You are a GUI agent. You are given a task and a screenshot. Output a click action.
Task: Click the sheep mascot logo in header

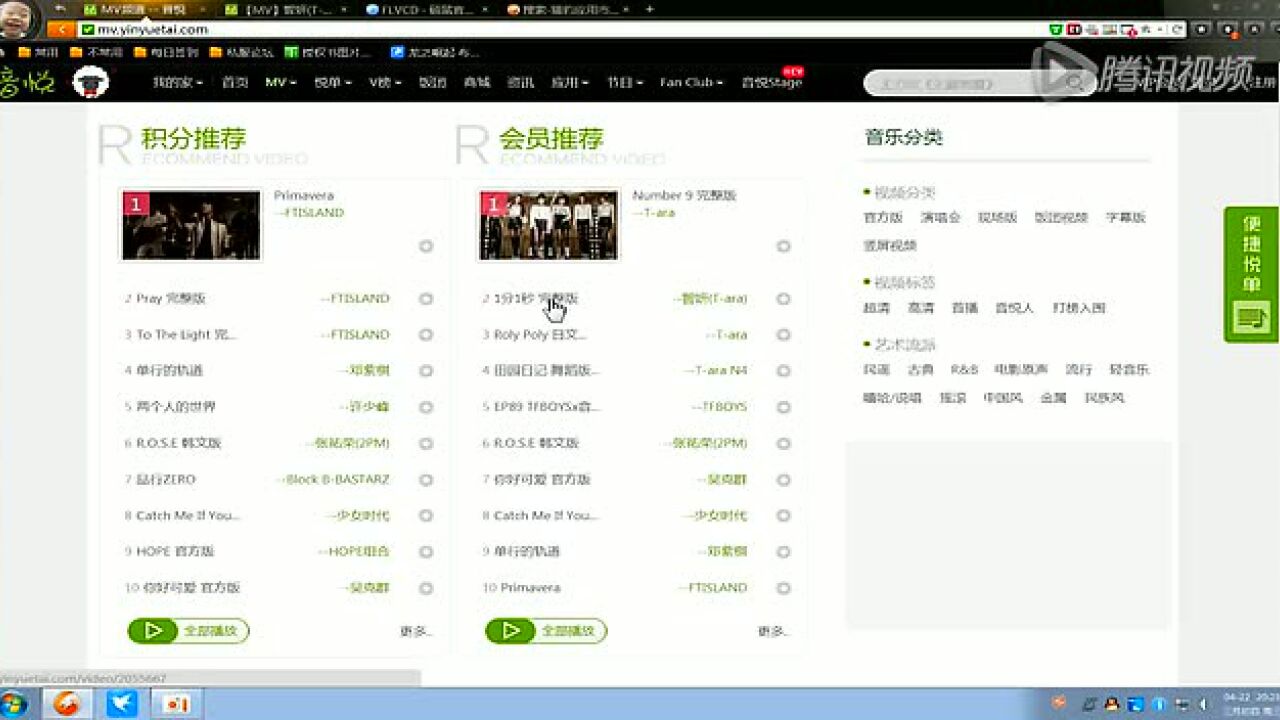91,82
